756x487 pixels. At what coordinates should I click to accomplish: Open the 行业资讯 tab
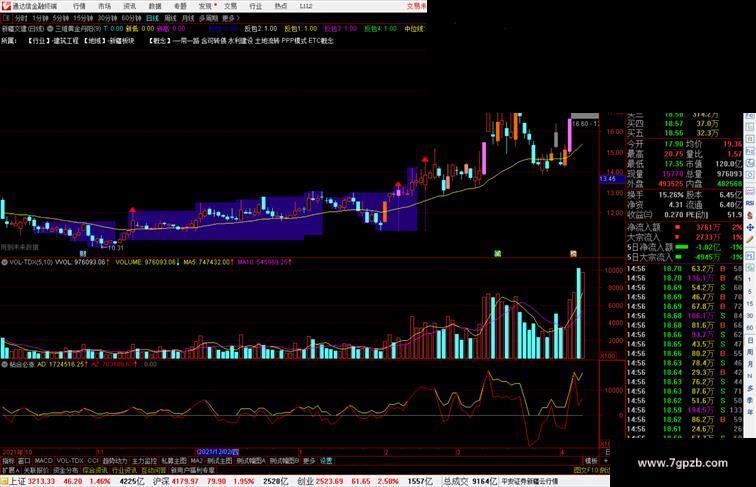124,470
